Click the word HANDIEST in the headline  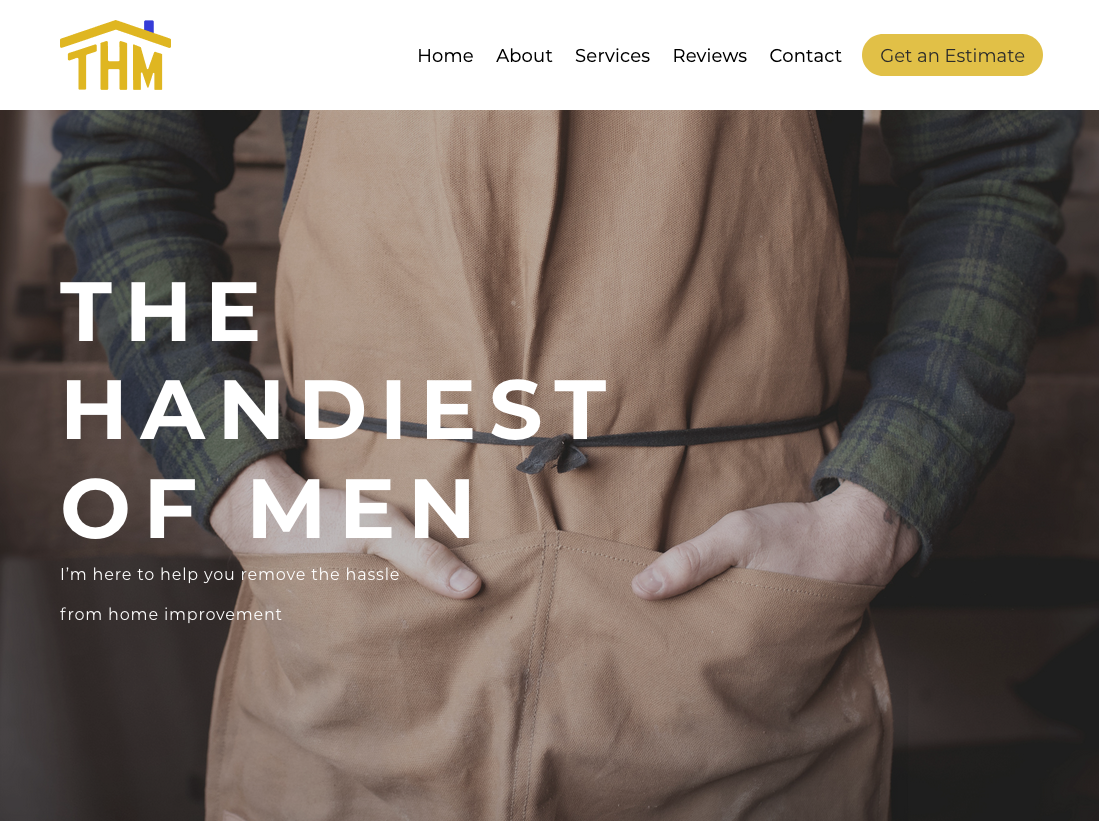coord(335,410)
